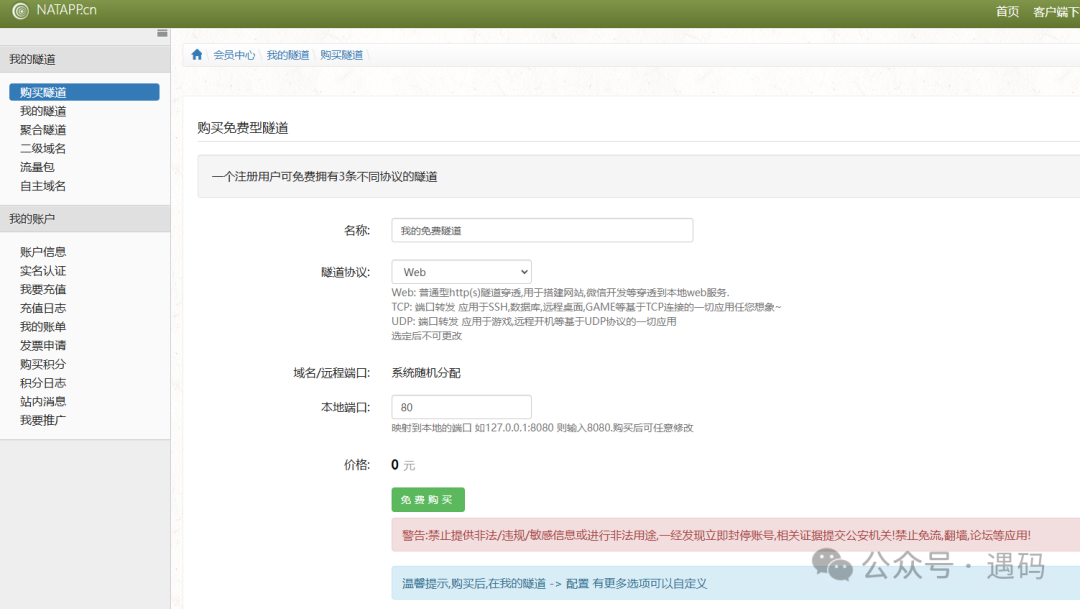Open the 隧道协议 Web dropdown
The image size is (1080, 609).
[x=461, y=272]
